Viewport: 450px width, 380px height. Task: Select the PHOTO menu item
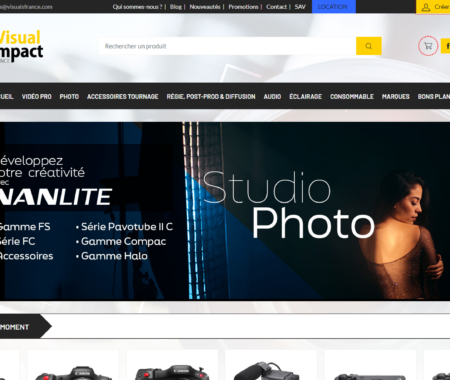69,97
